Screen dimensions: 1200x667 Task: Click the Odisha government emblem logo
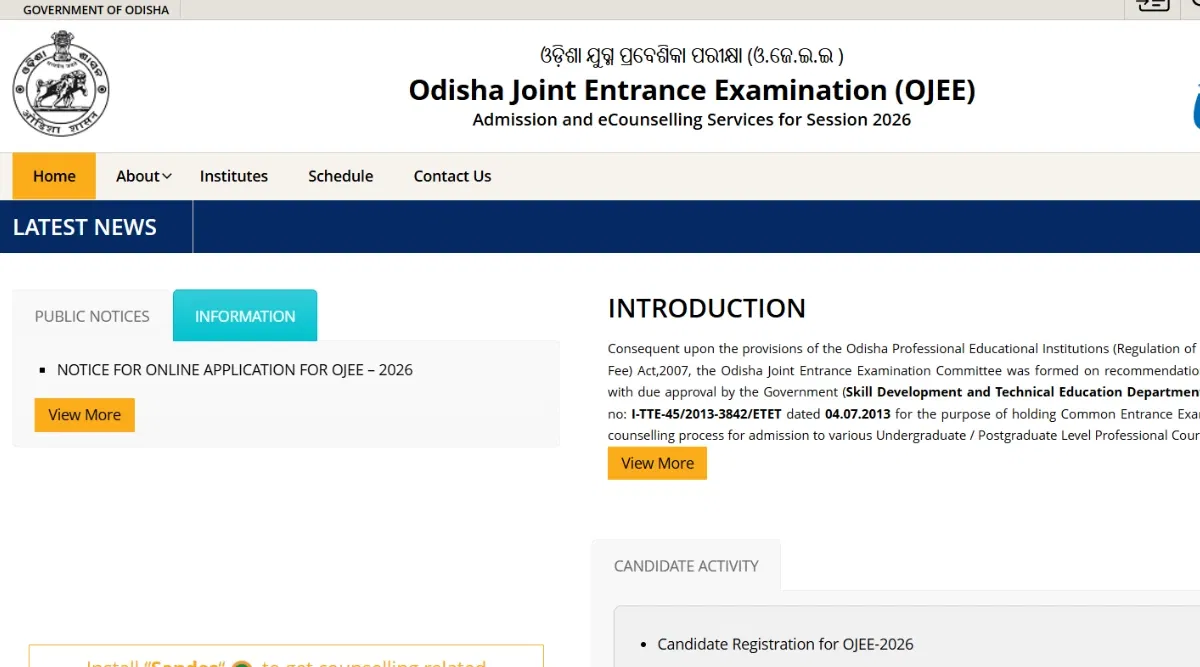click(x=61, y=85)
